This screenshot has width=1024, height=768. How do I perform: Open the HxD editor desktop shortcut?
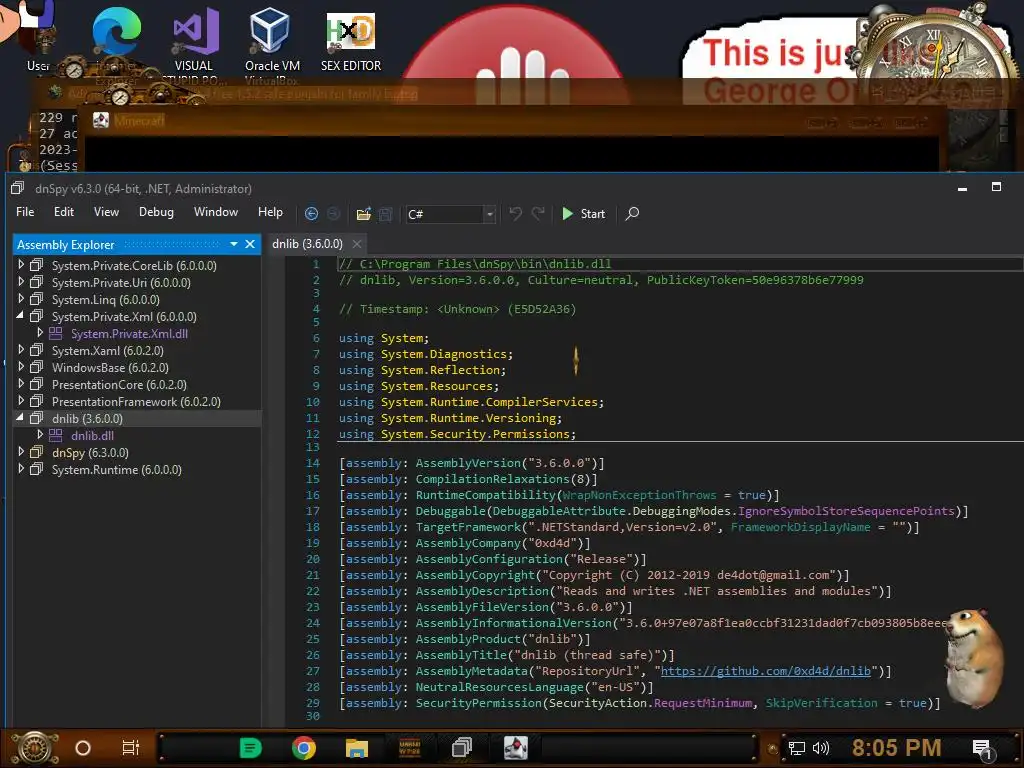pos(351,40)
